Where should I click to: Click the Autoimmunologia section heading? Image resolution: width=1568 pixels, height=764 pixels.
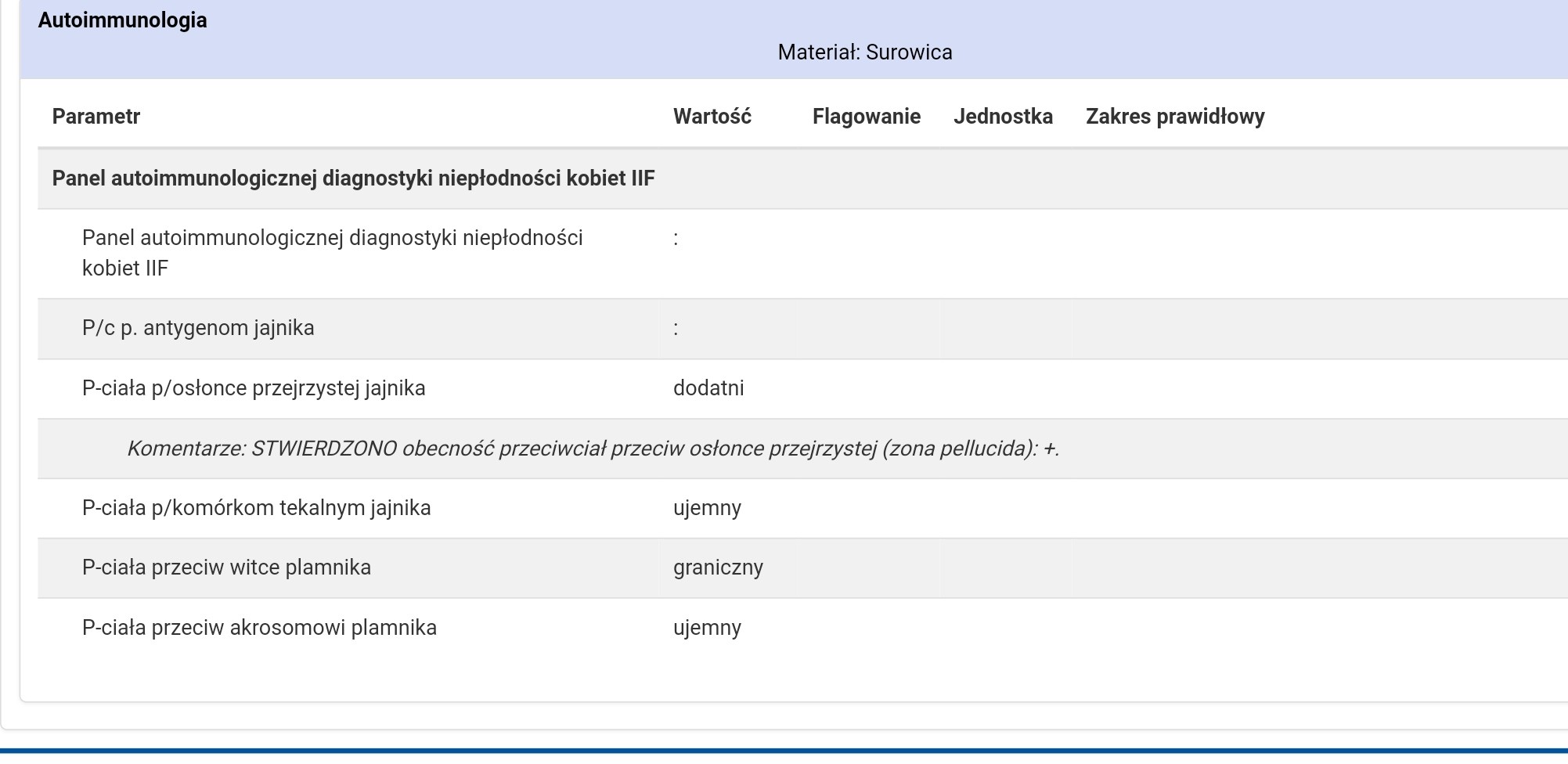(122, 20)
